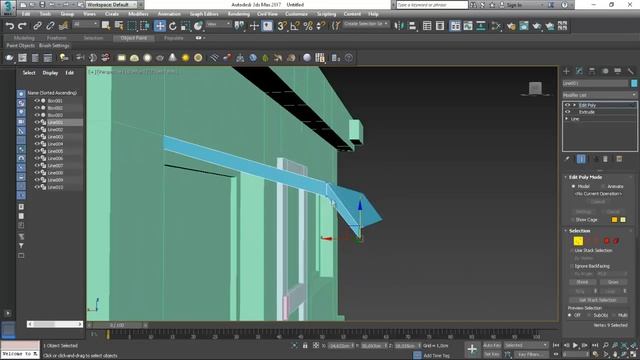The height and width of the screenshot is (360, 640).
Task: Open the Utilities wrench panel tab
Action: pos(631,71)
